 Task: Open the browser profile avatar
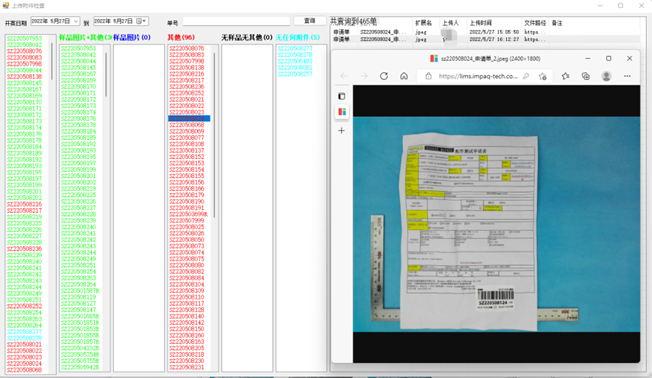pyautogui.click(x=606, y=76)
